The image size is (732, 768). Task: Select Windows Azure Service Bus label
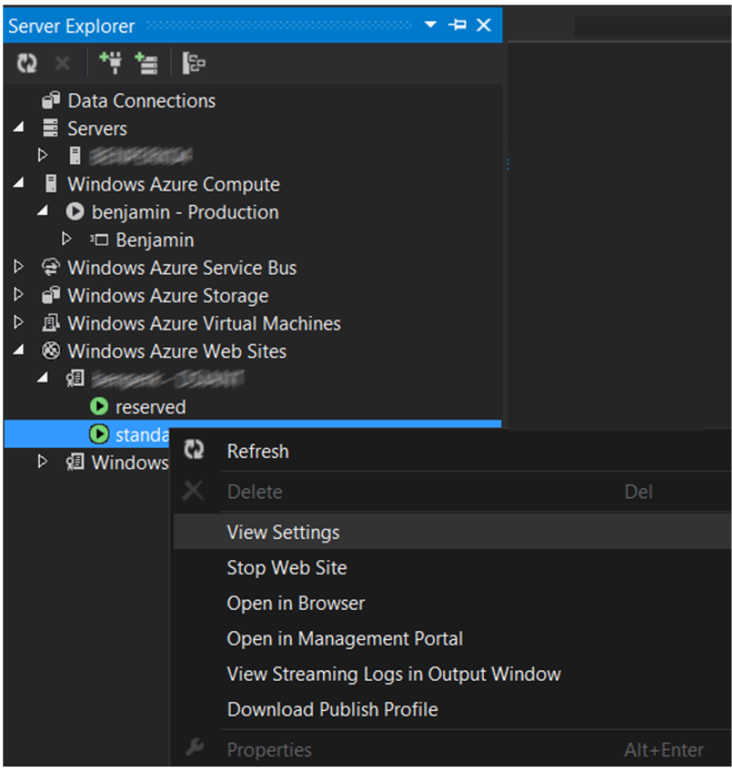coord(182,268)
